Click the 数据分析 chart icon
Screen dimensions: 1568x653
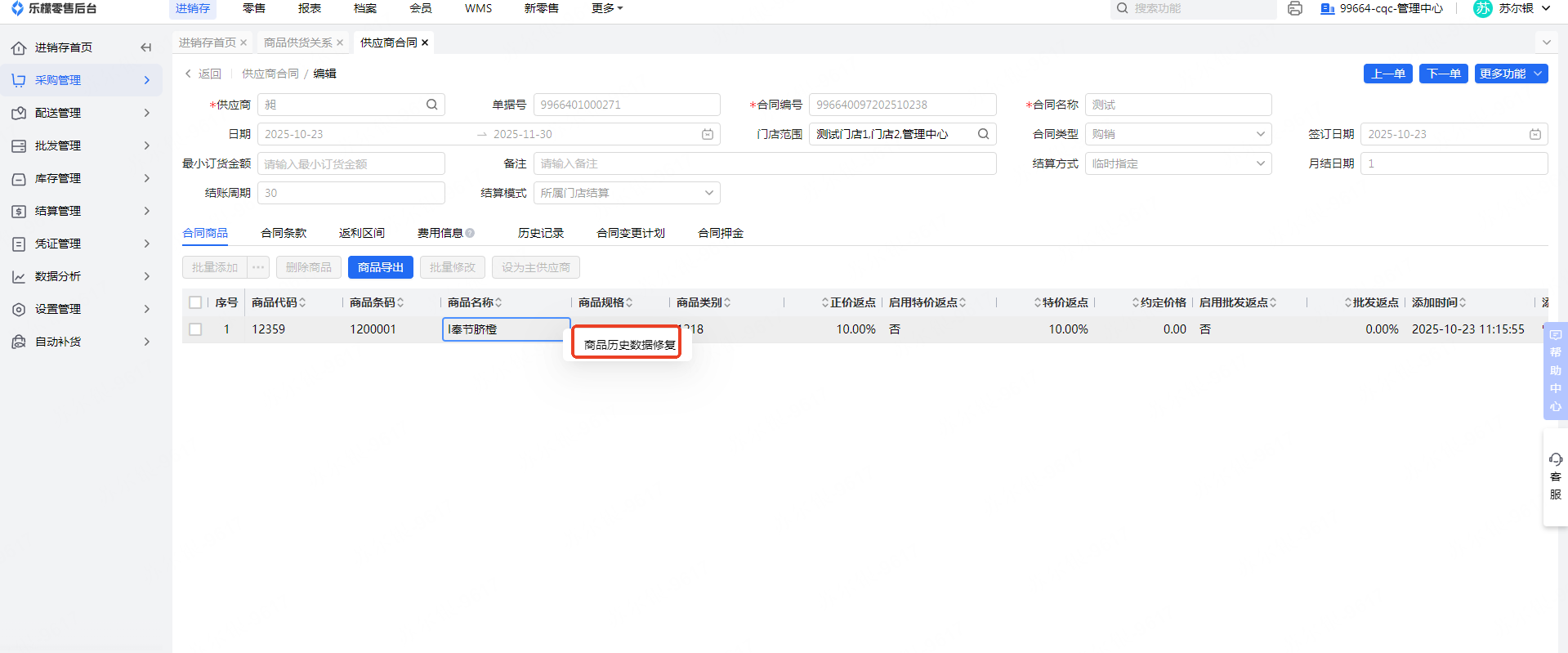click(x=19, y=276)
